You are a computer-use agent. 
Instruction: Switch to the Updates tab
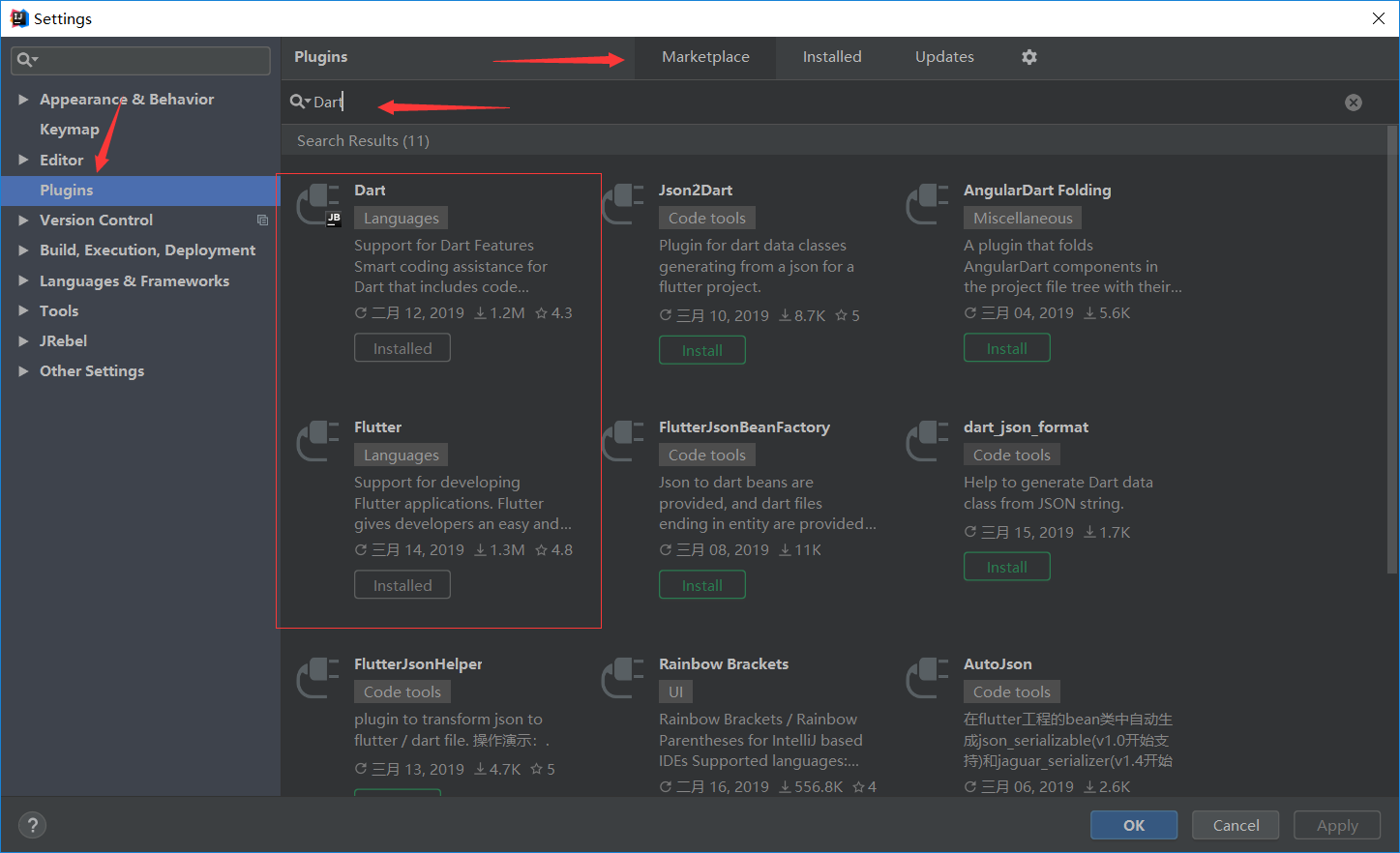click(944, 57)
